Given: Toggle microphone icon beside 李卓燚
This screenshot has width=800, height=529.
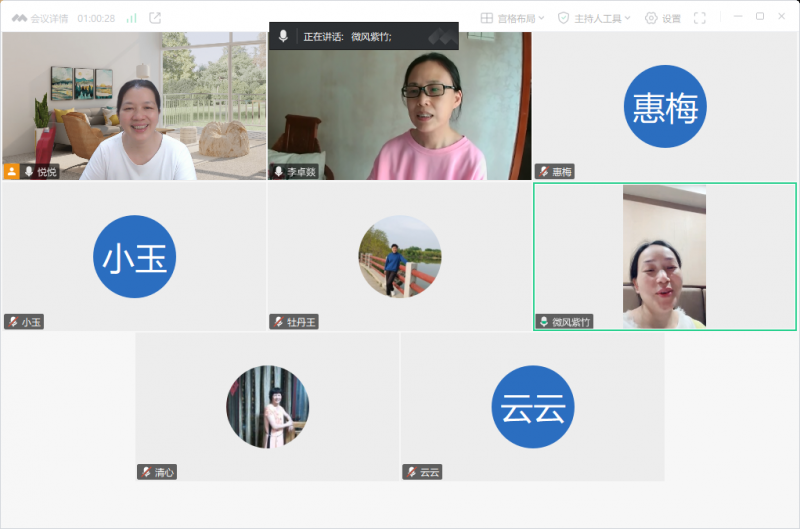Looking at the screenshot, I should pyautogui.click(x=279, y=171).
